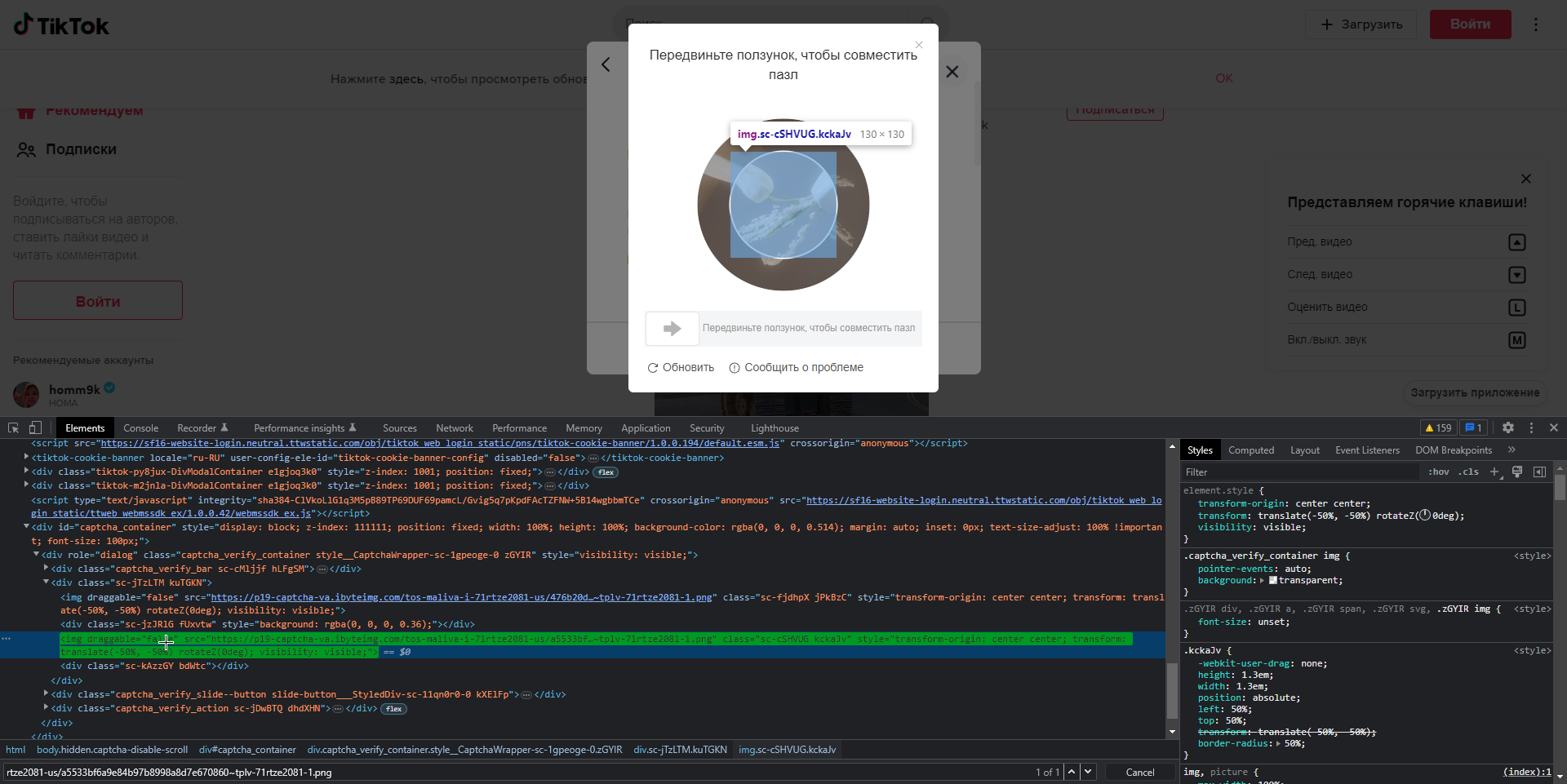The width and height of the screenshot is (1567, 784).
Task: Click the back chevron in the login modal
Action: pos(606,64)
